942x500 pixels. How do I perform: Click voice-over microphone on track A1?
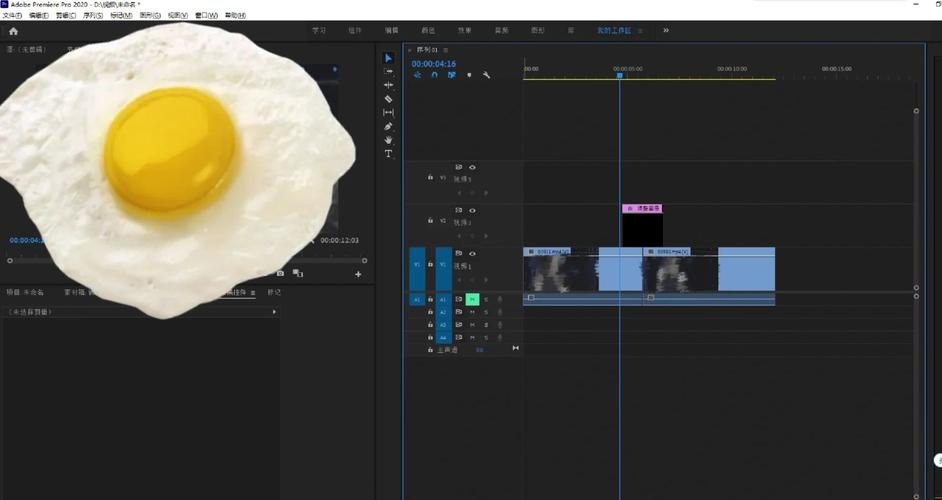[500, 299]
